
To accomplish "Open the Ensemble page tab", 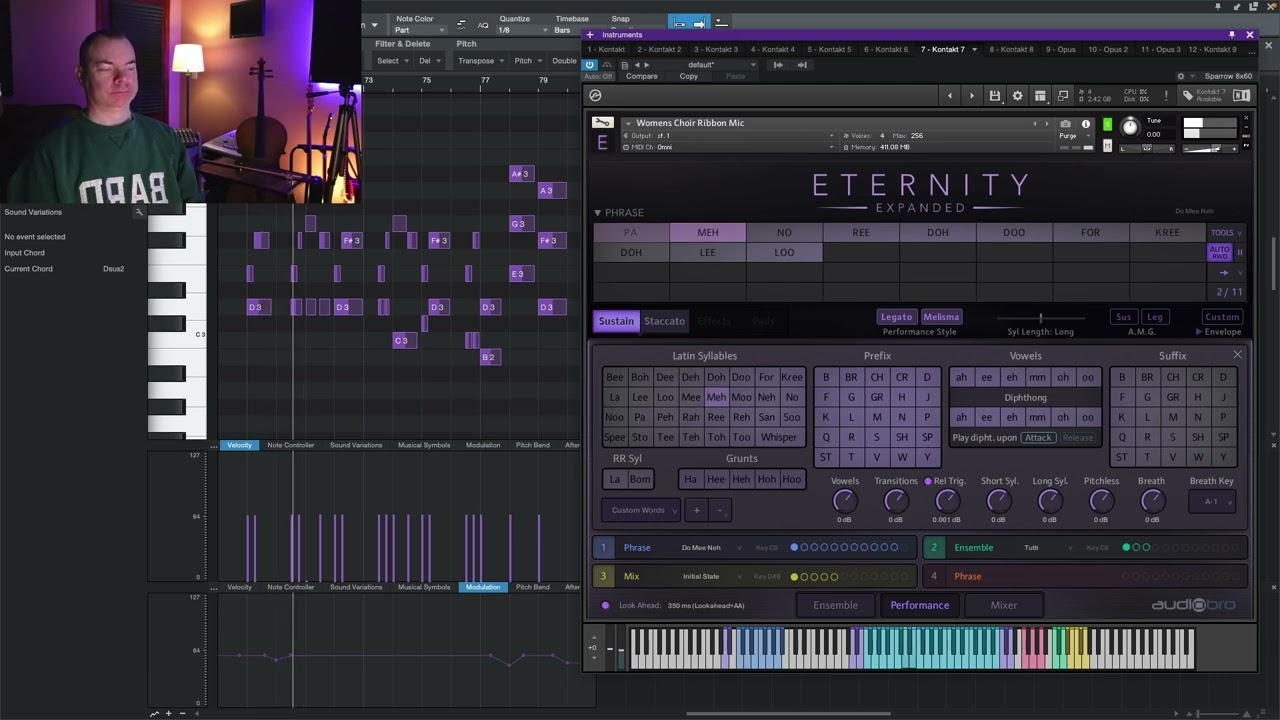I will [x=835, y=605].
